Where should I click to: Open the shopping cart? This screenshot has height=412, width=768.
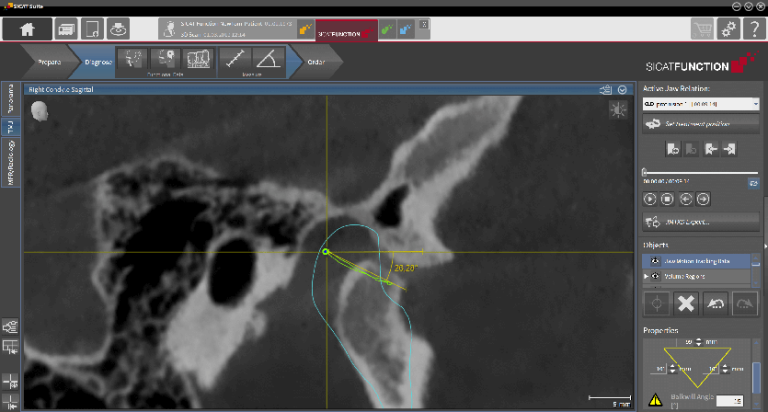pos(703,29)
